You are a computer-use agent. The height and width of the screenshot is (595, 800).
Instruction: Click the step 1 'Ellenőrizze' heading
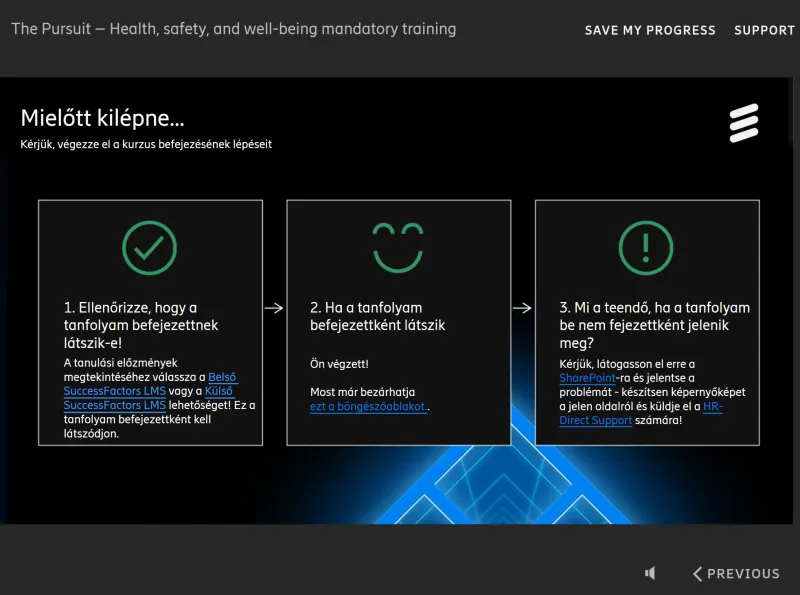click(140, 325)
